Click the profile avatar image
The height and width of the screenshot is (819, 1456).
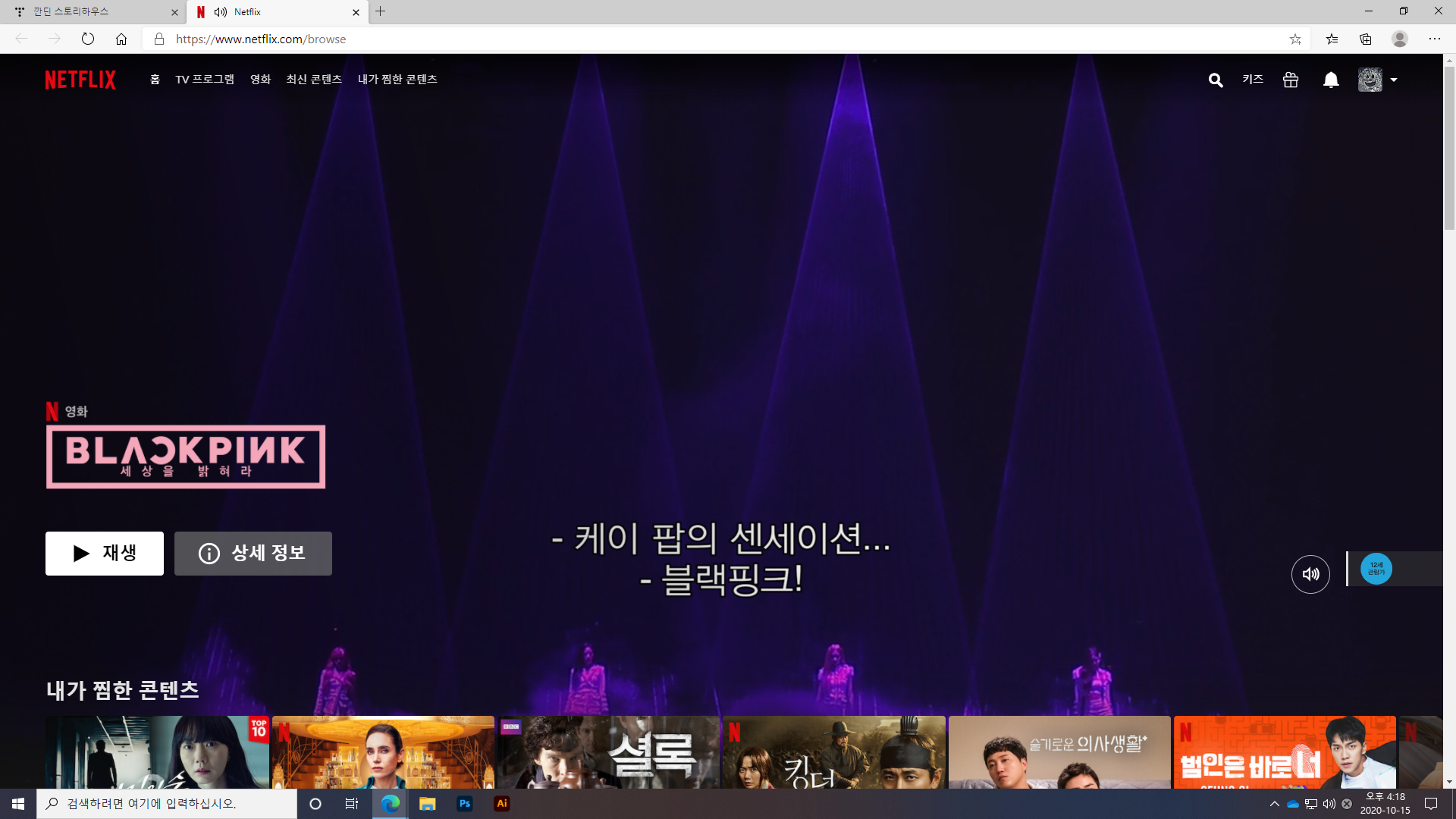click(1370, 80)
